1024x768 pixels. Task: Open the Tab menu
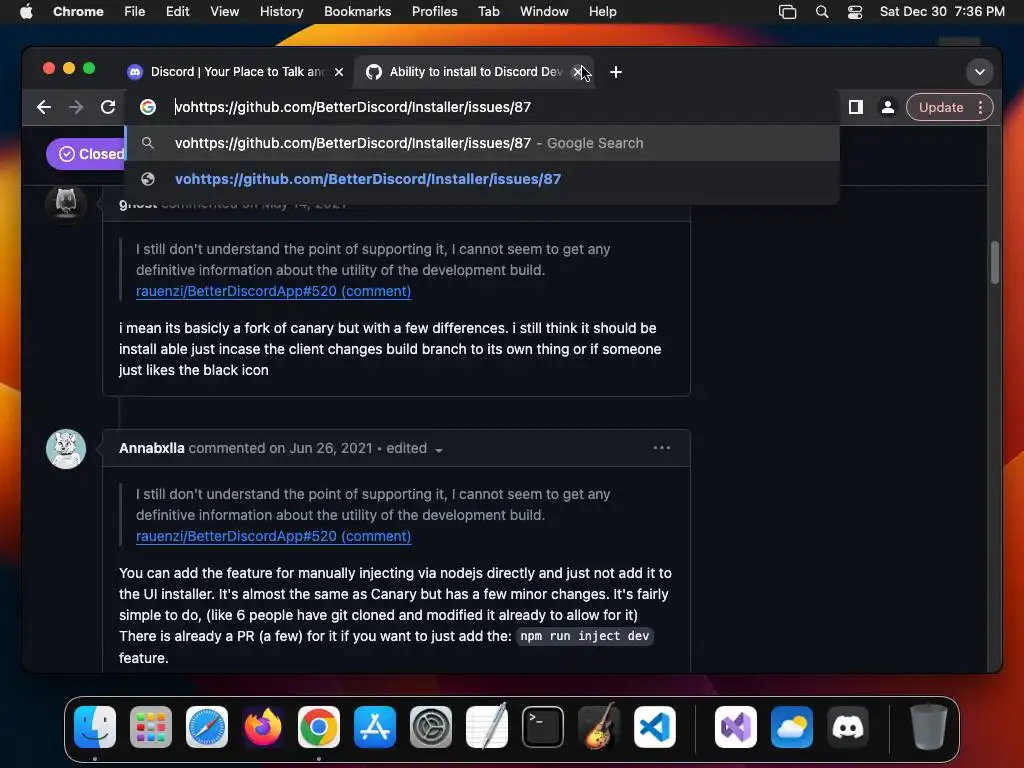pos(488,12)
